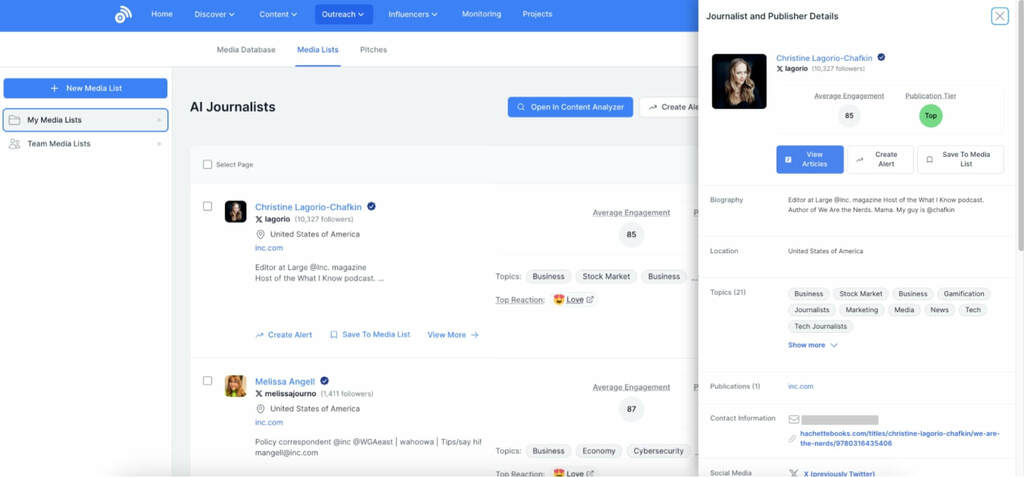Click the New Media List button

86,88
